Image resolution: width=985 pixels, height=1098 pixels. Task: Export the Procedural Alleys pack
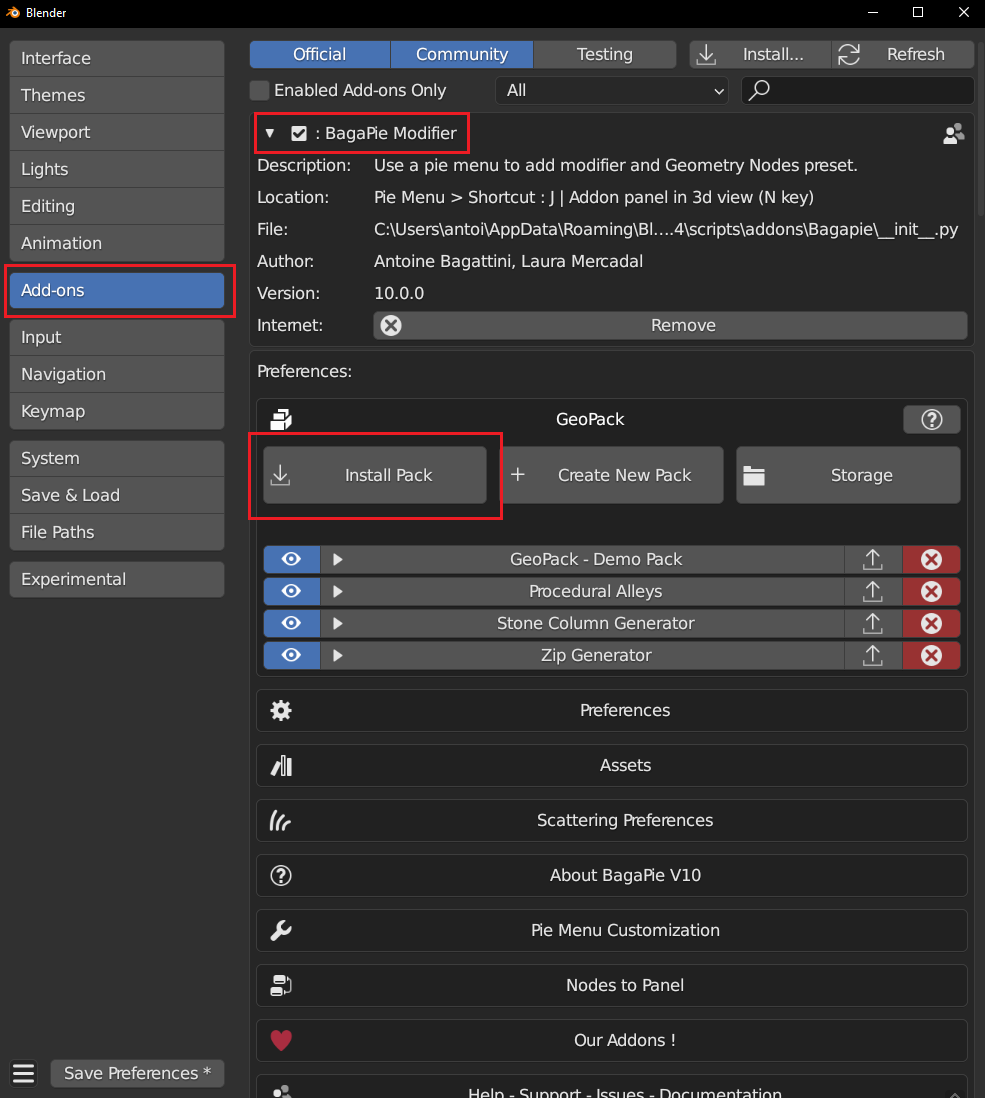pyautogui.click(x=872, y=592)
